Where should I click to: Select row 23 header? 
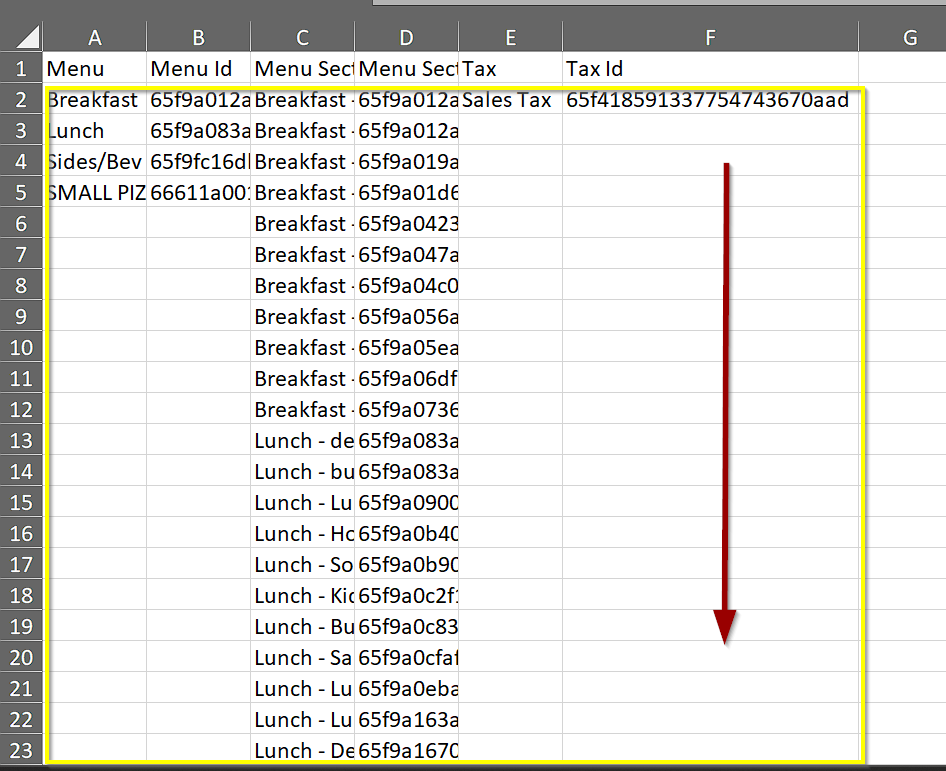[x=21, y=750]
